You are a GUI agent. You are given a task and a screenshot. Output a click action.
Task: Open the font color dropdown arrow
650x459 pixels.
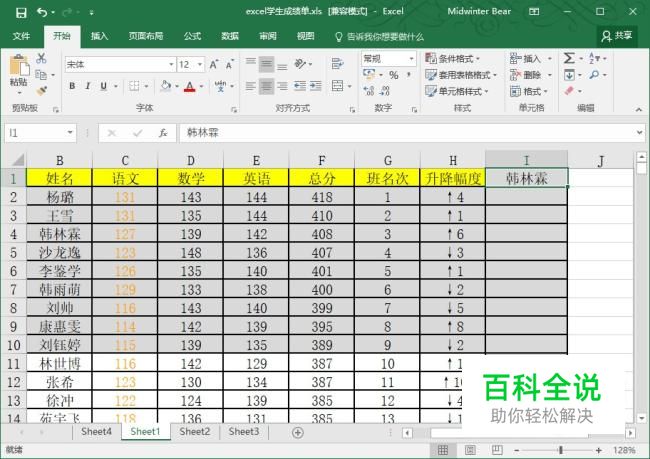click(201, 86)
